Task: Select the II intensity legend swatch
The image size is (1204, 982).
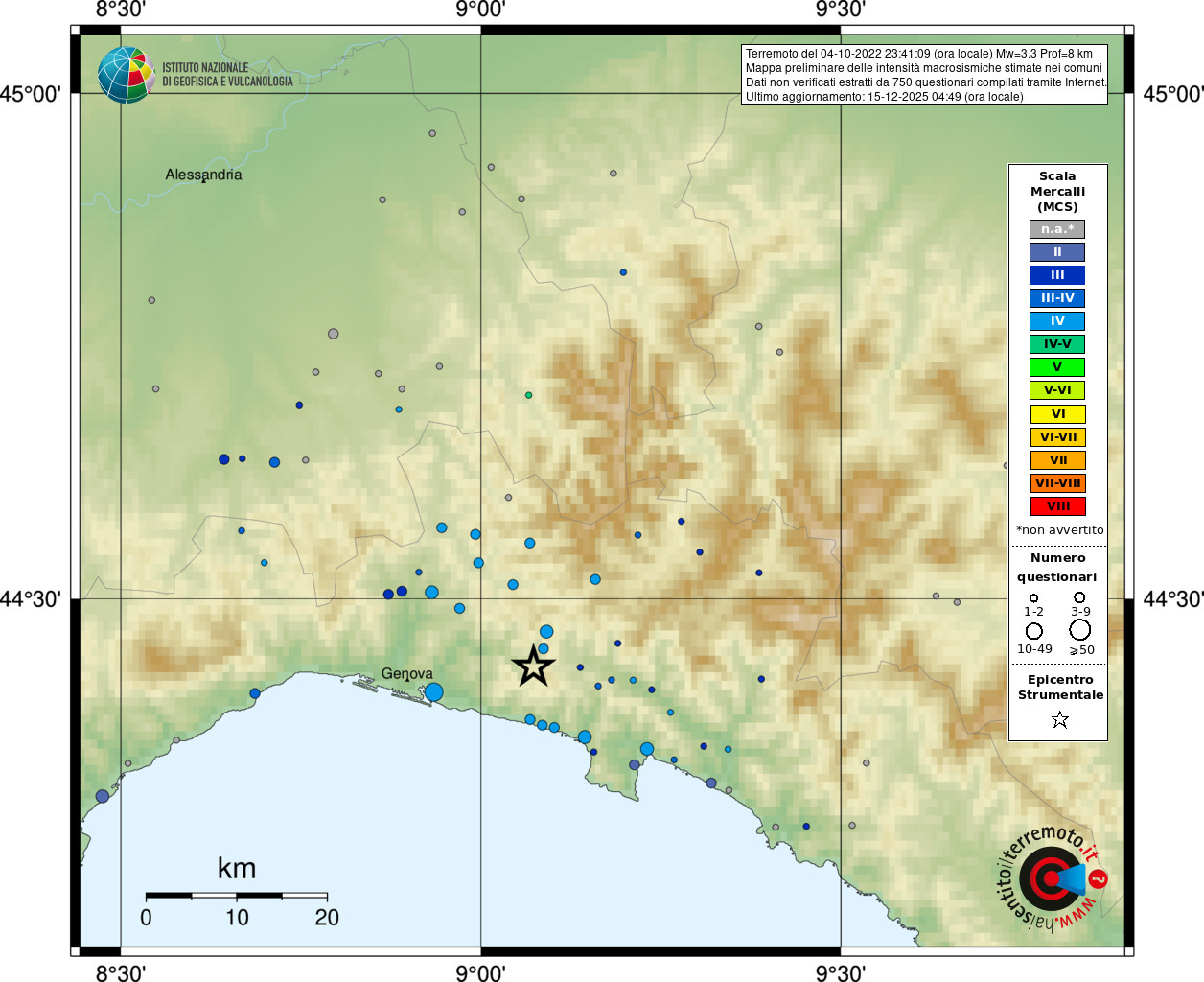Action: (x=1057, y=252)
